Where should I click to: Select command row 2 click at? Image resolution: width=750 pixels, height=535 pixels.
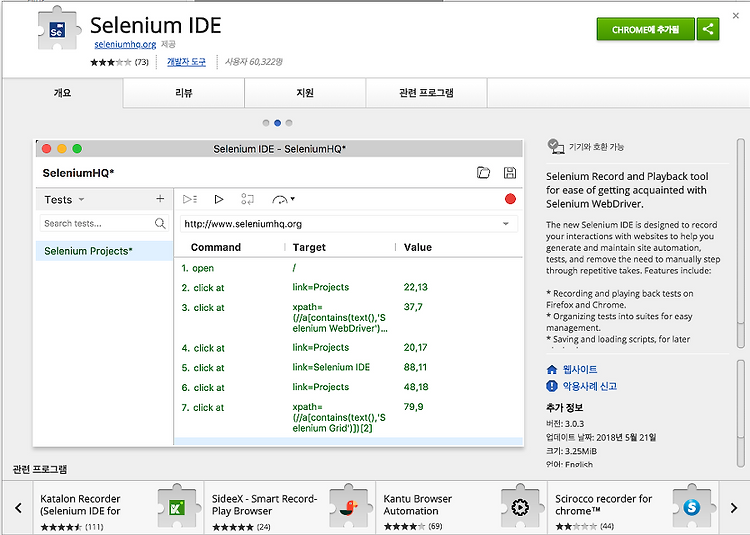[349, 287]
